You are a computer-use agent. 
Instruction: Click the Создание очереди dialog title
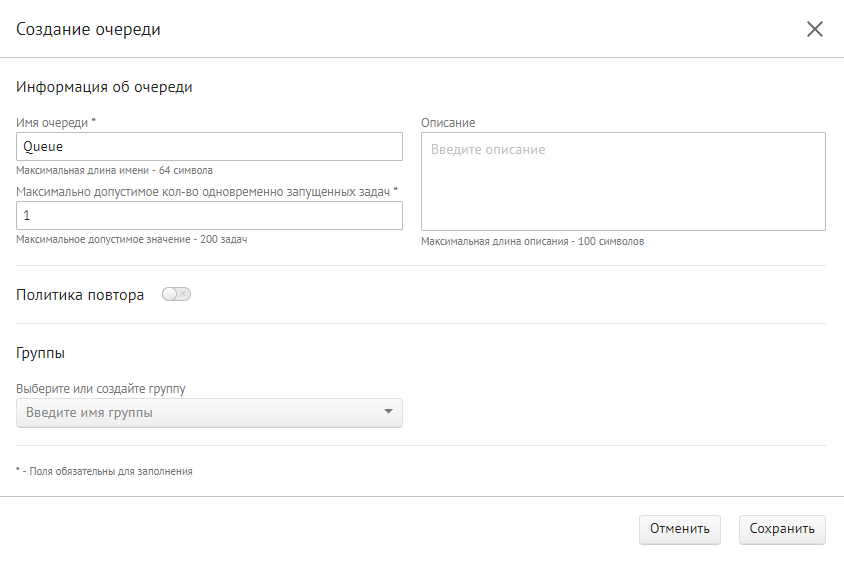89,30
